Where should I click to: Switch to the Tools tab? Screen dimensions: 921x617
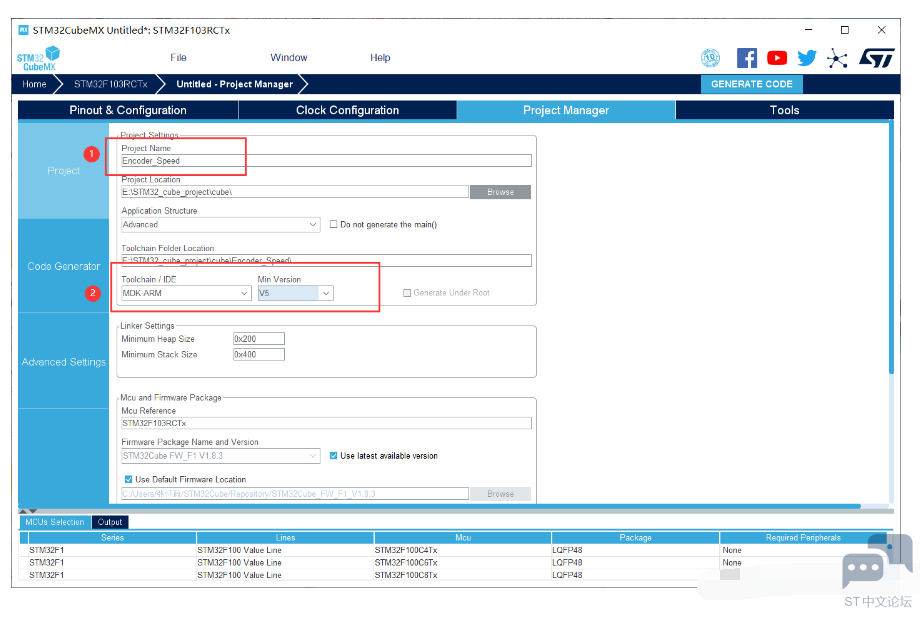(785, 110)
